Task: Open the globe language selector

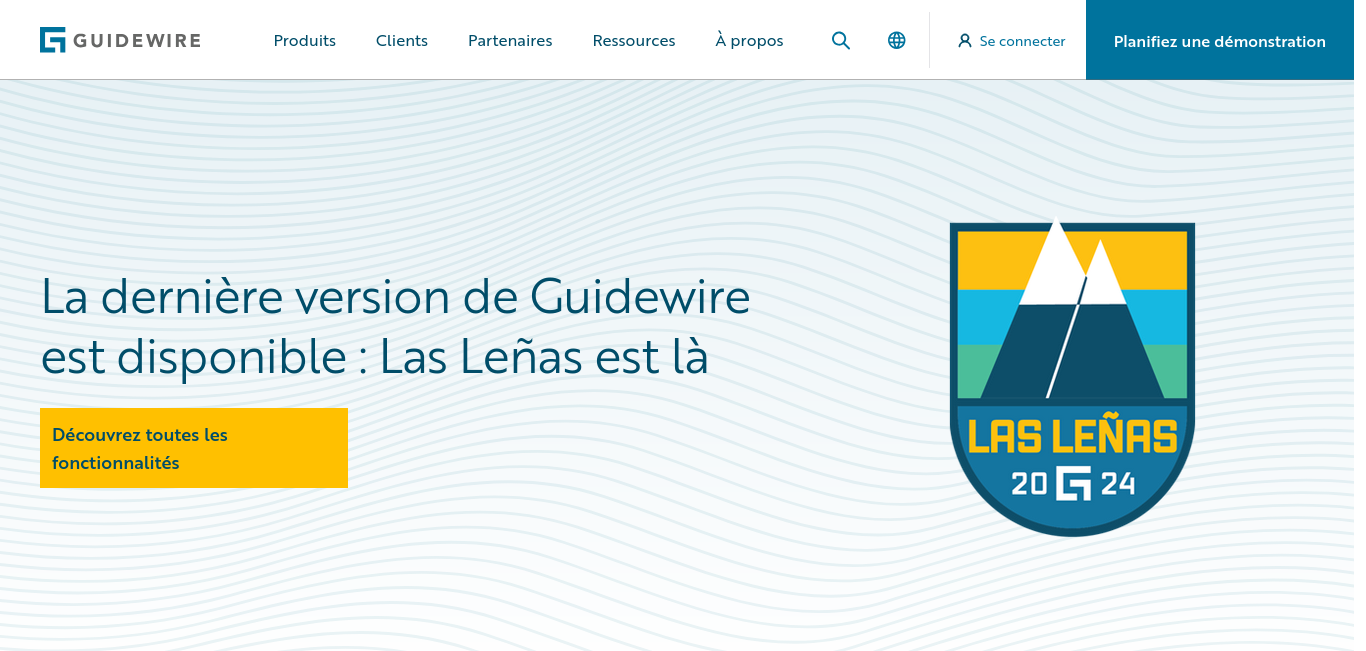Action: [897, 40]
